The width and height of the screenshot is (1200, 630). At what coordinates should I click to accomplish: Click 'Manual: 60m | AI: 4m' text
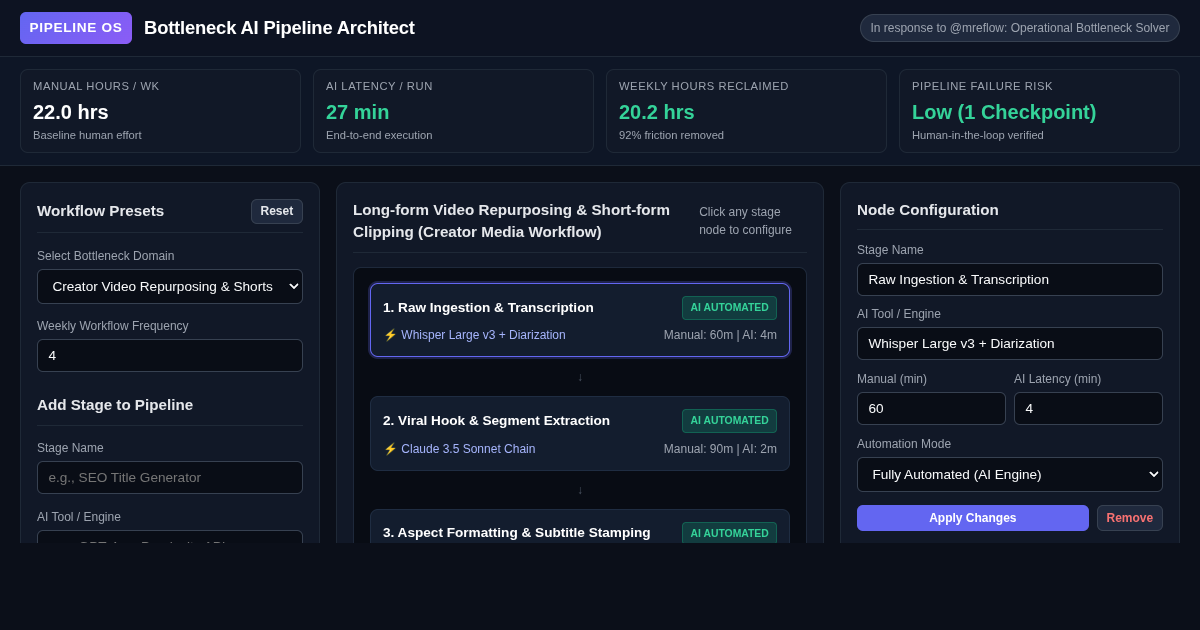pyautogui.click(x=720, y=335)
